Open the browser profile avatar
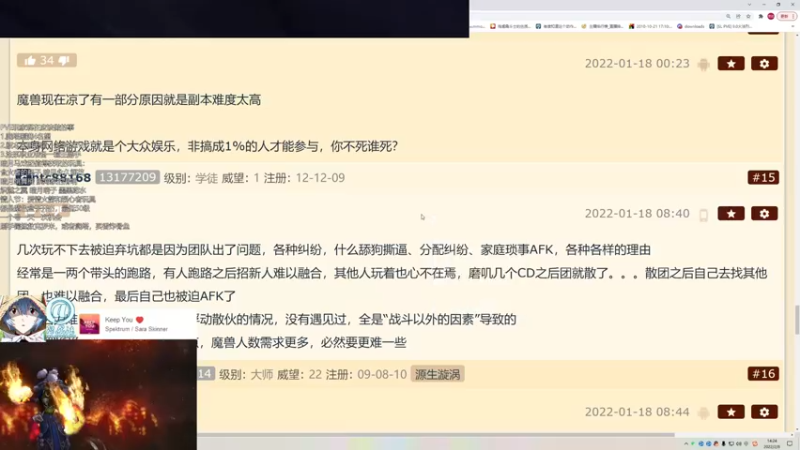The image size is (800, 450). coord(771,16)
